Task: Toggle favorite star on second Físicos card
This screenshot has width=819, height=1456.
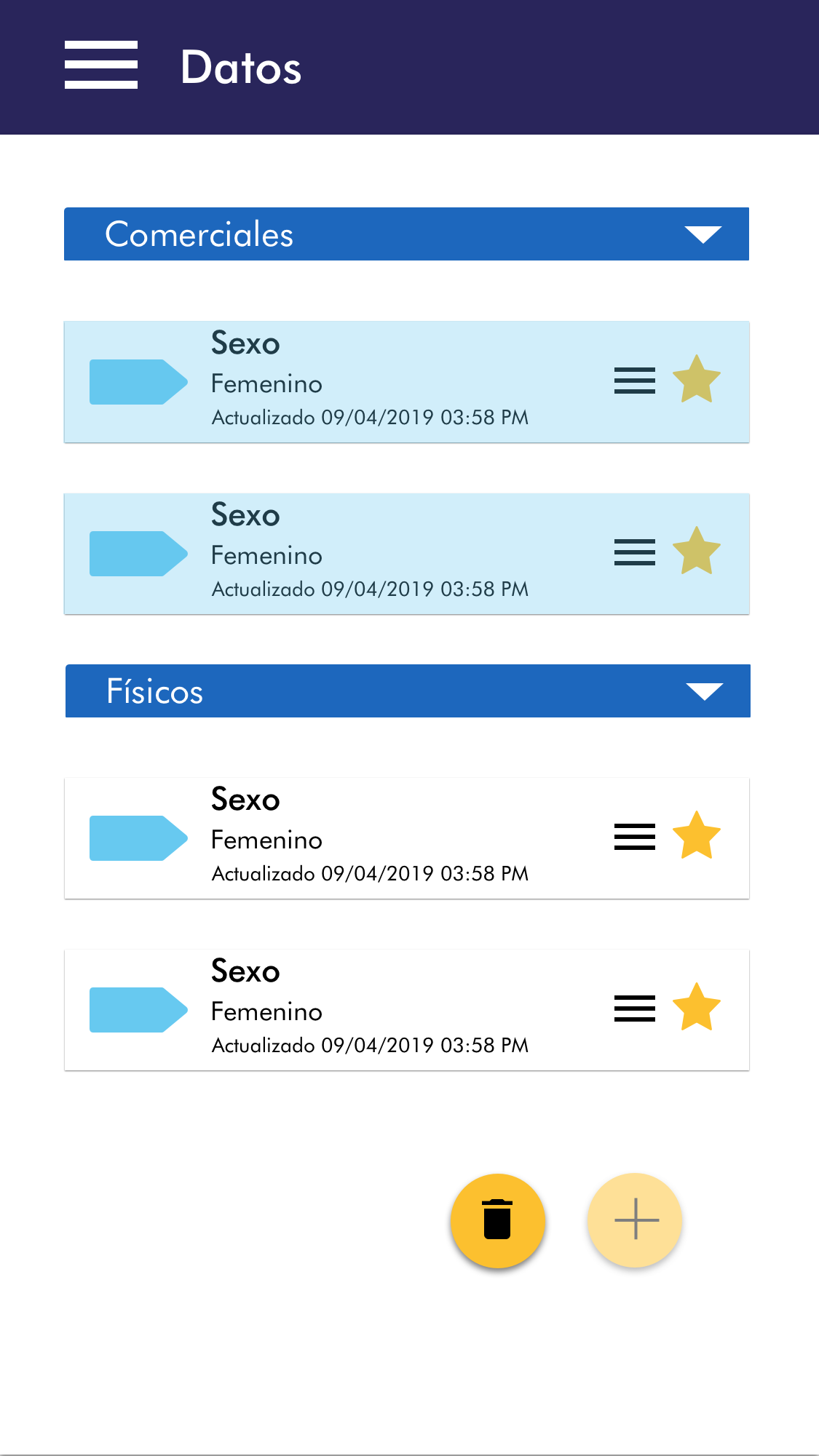Action: [697, 1008]
